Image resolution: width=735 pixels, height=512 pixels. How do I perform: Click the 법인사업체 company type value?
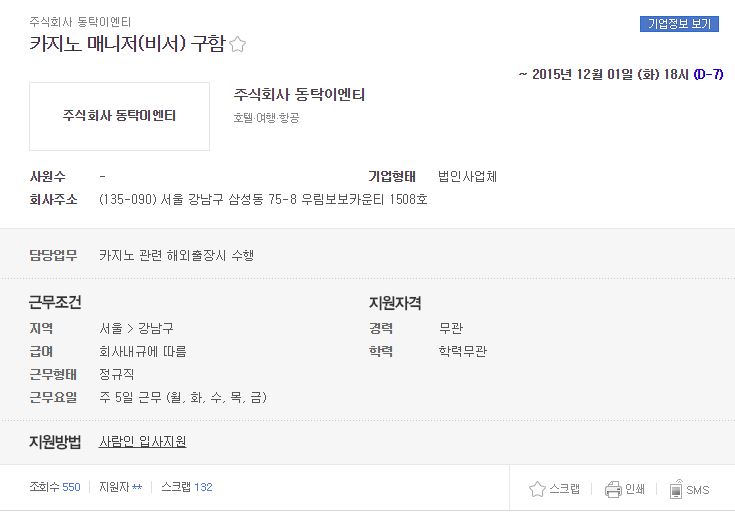tap(467, 176)
